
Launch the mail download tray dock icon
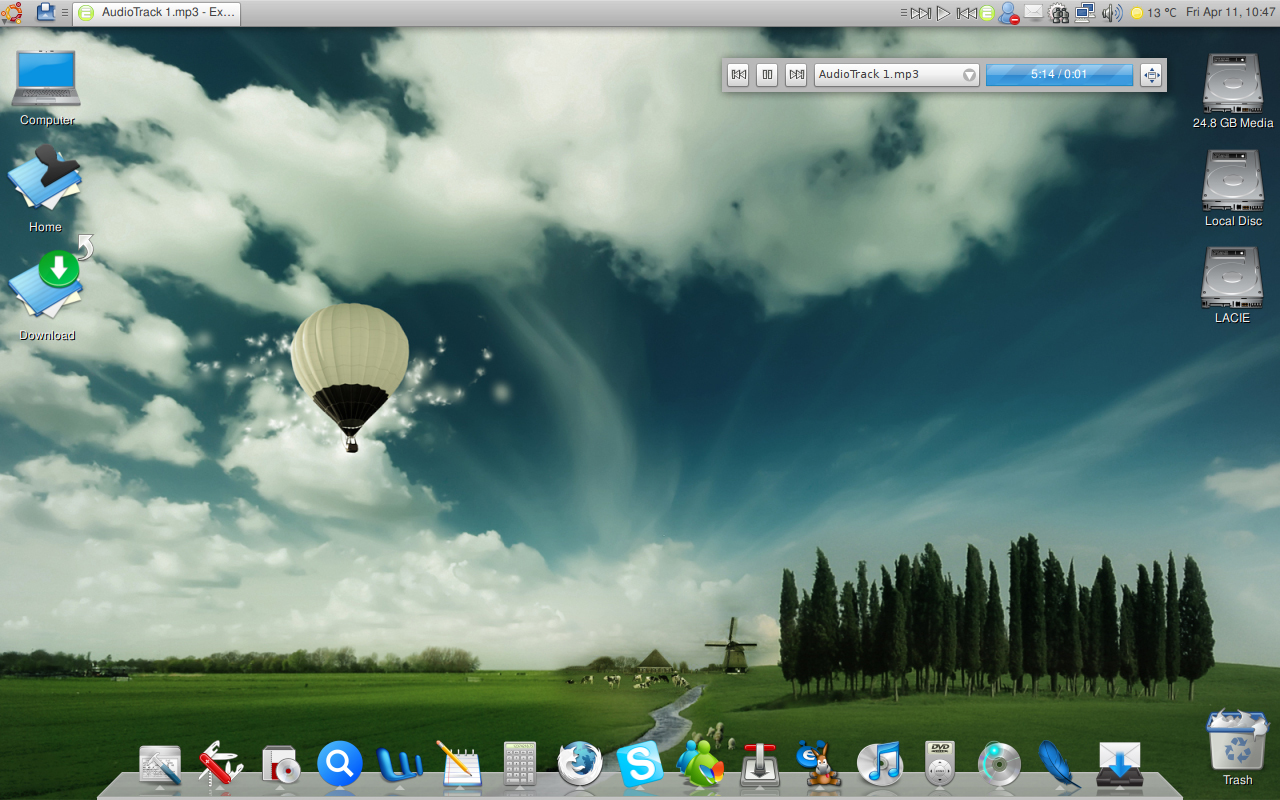[1120, 766]
